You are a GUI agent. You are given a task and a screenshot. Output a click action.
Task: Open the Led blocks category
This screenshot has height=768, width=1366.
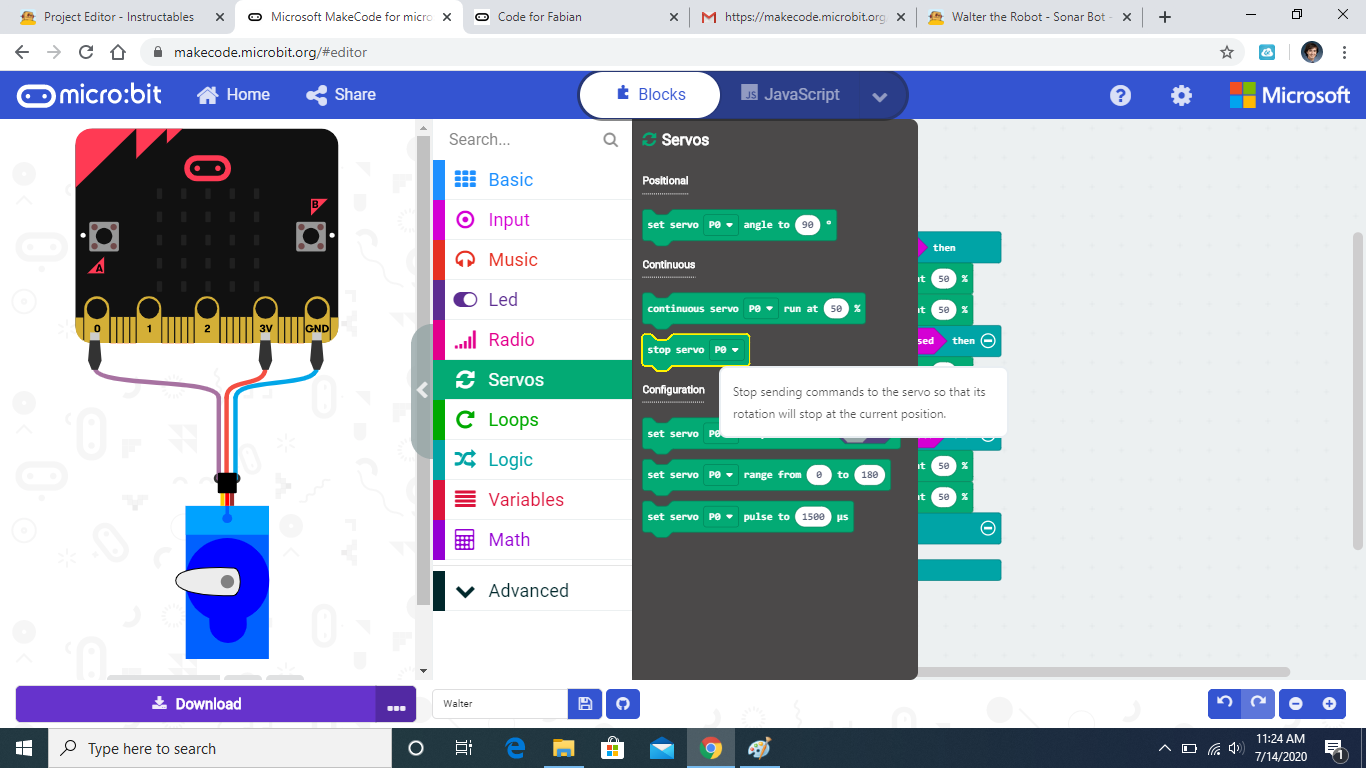point(532,300)
